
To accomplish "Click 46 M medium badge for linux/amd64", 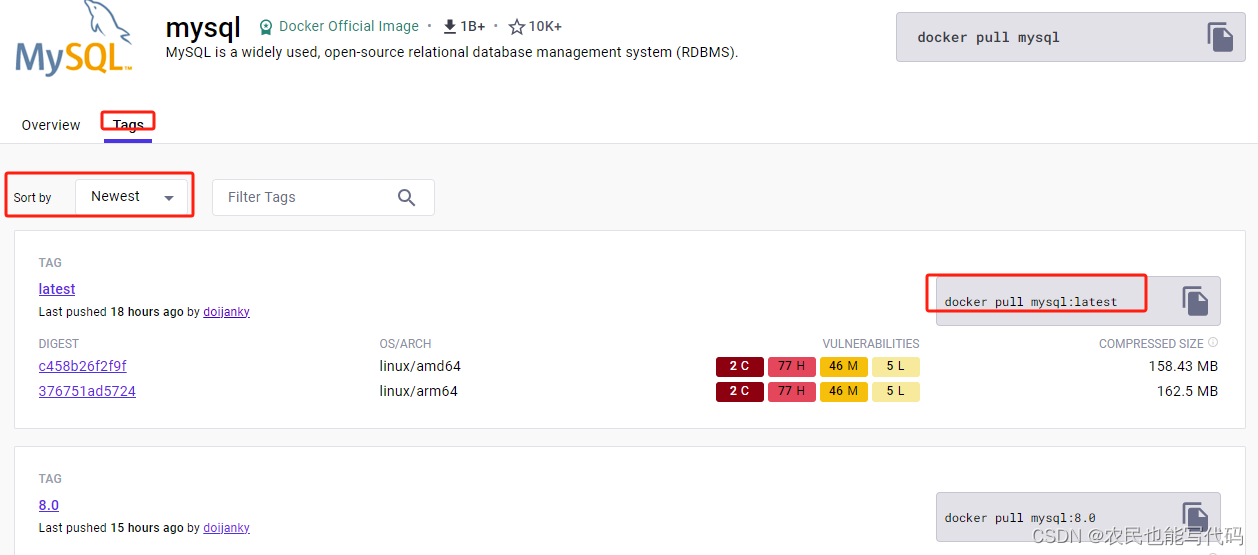I will [x=844, y=366].
